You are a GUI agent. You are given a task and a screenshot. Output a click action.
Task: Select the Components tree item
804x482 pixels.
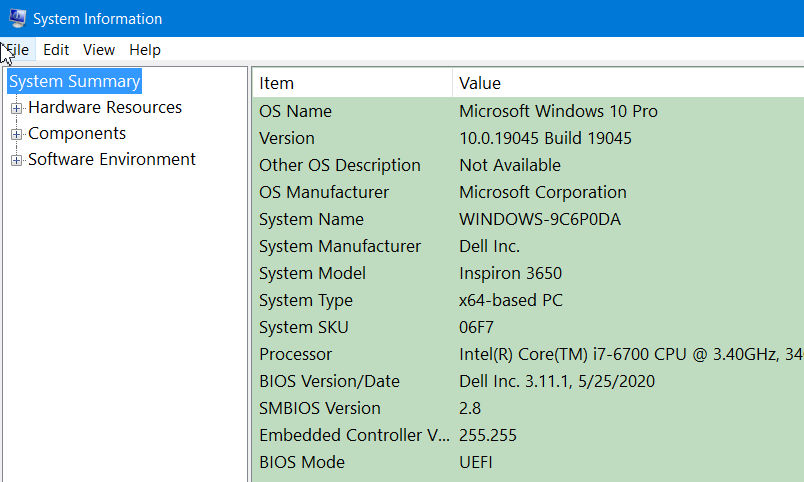click(77, 133)
